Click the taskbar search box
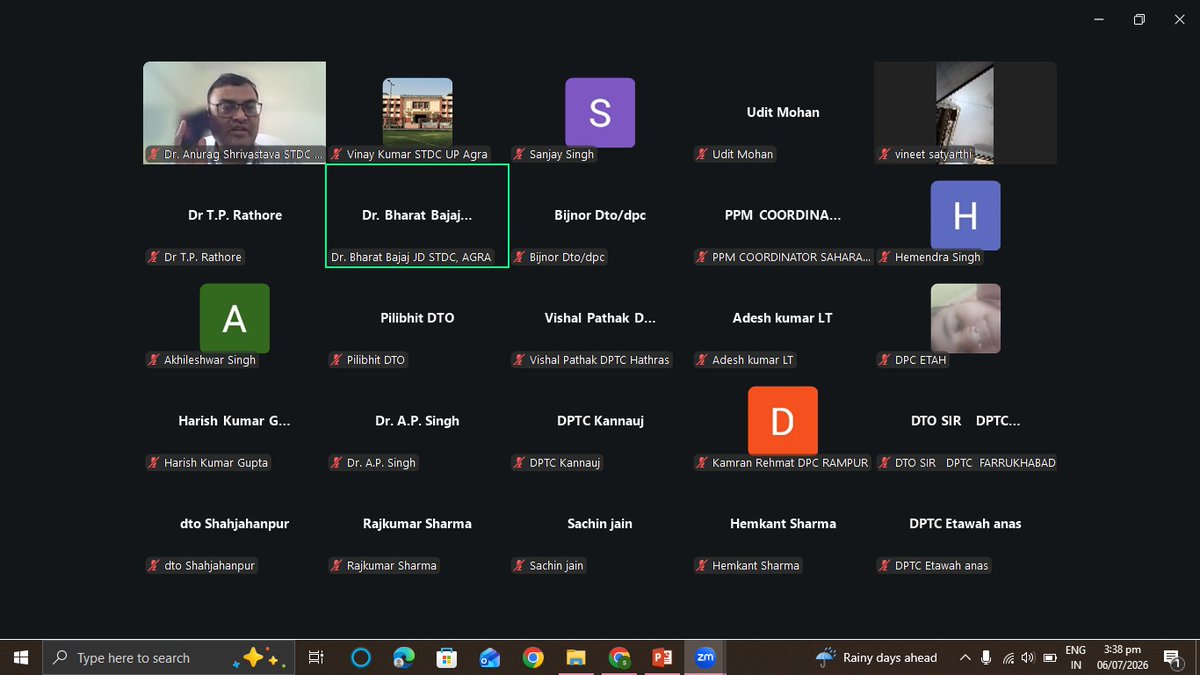The width and height of the screenshot is (1200, 675). [x=170, y=657]
